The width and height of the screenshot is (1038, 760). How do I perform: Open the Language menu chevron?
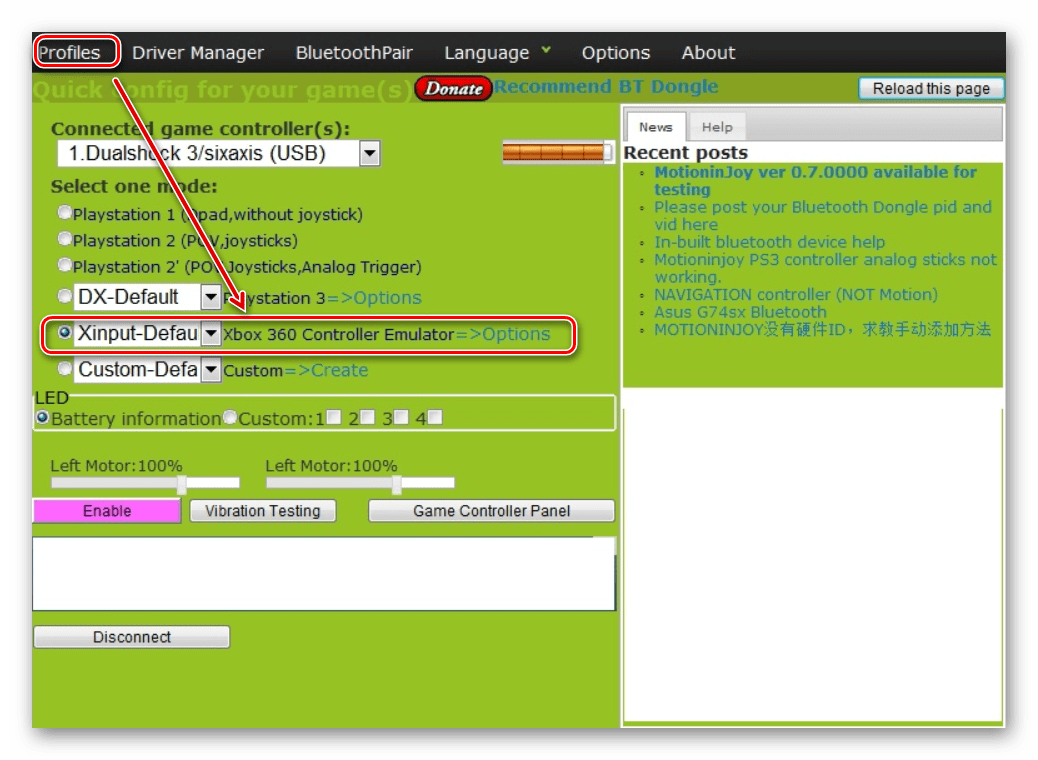tap(546, 50)
